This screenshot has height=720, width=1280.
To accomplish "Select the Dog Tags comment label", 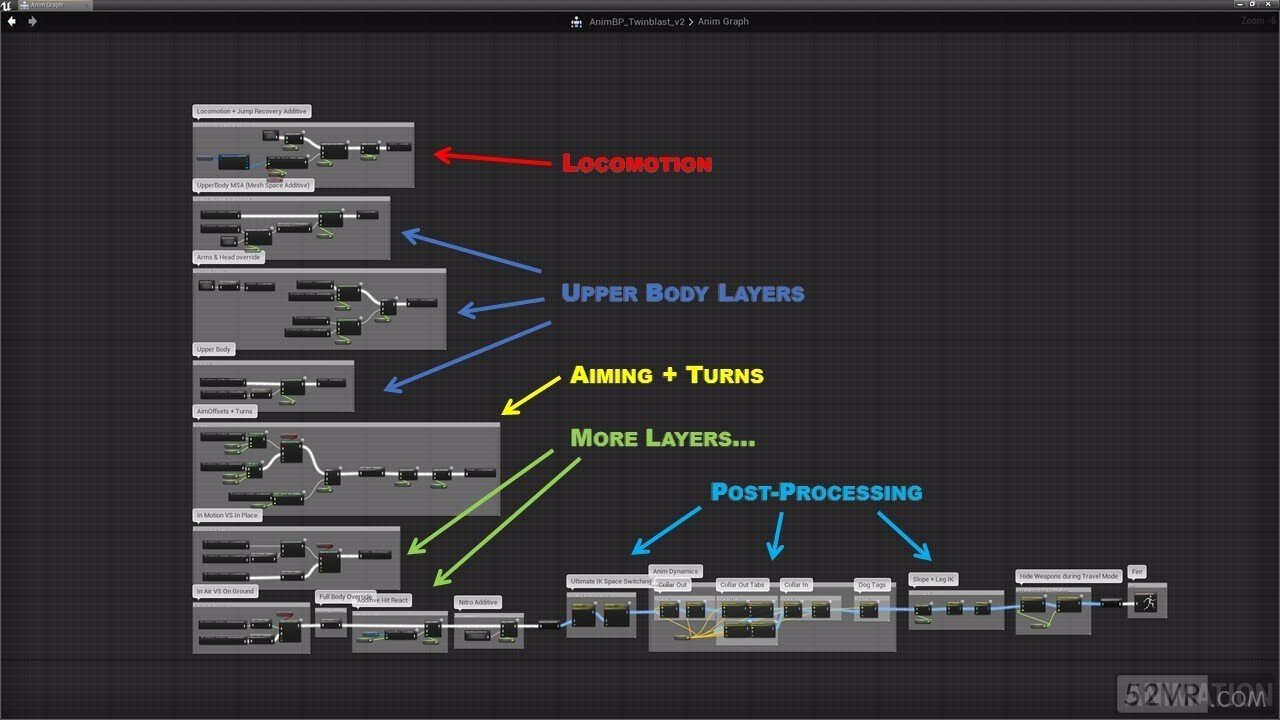I will (871, 585).
